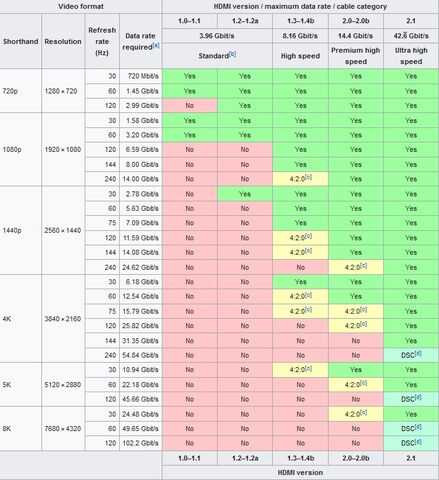The image size is (439, 480).
Task: Click footnote [a] beside Data rate required
Action: [156, 45]
